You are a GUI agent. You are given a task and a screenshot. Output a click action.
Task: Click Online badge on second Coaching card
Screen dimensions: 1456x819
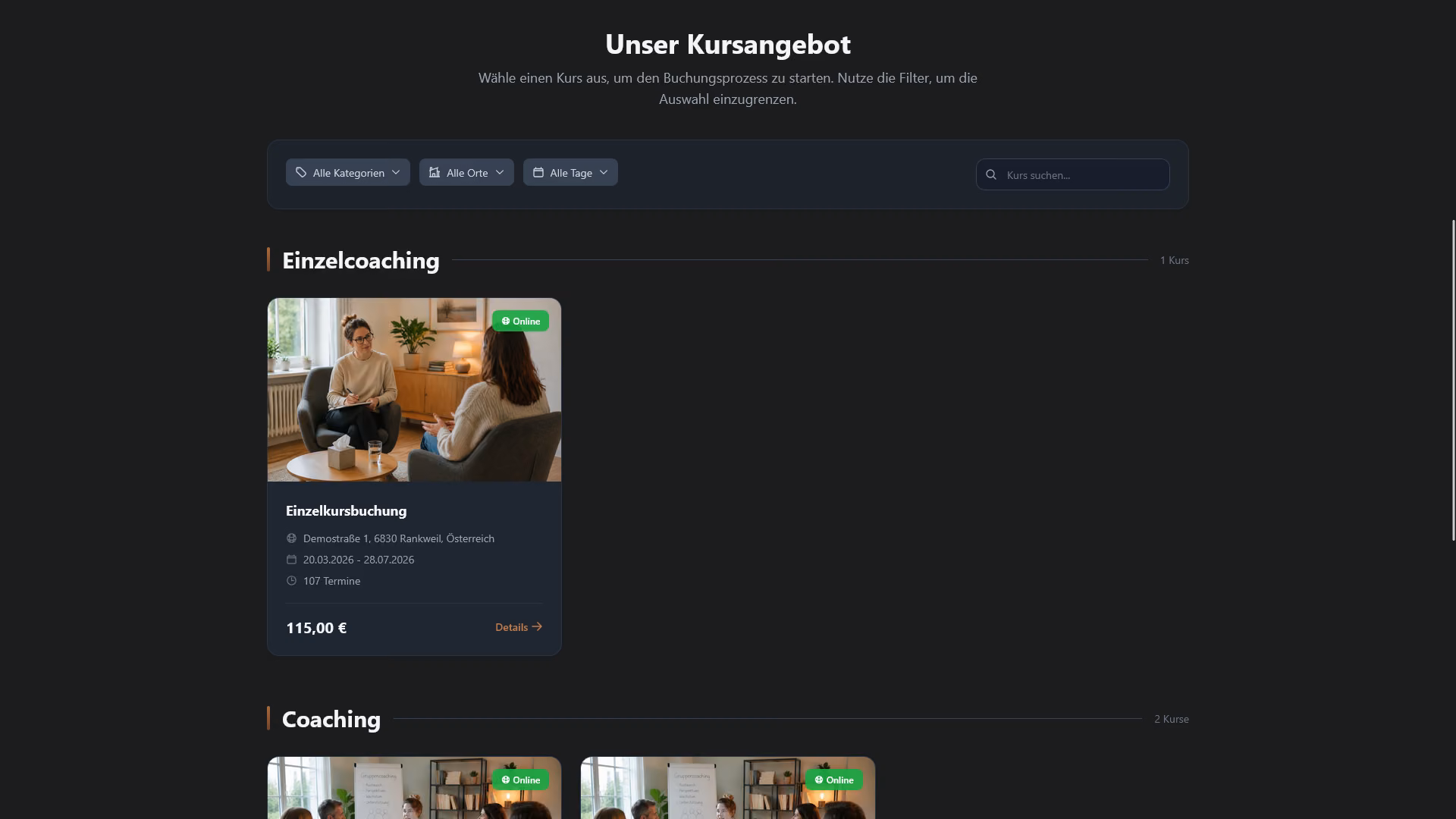click(833, 780)
